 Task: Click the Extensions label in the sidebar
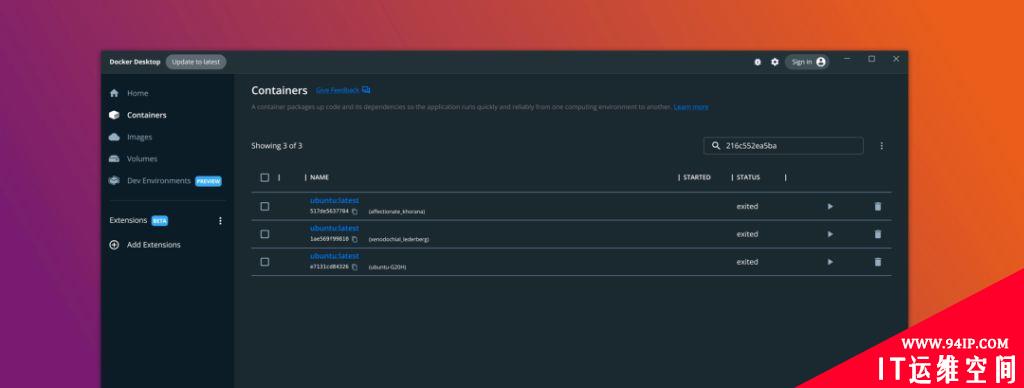pyautogui.click(x=129, y=221)
